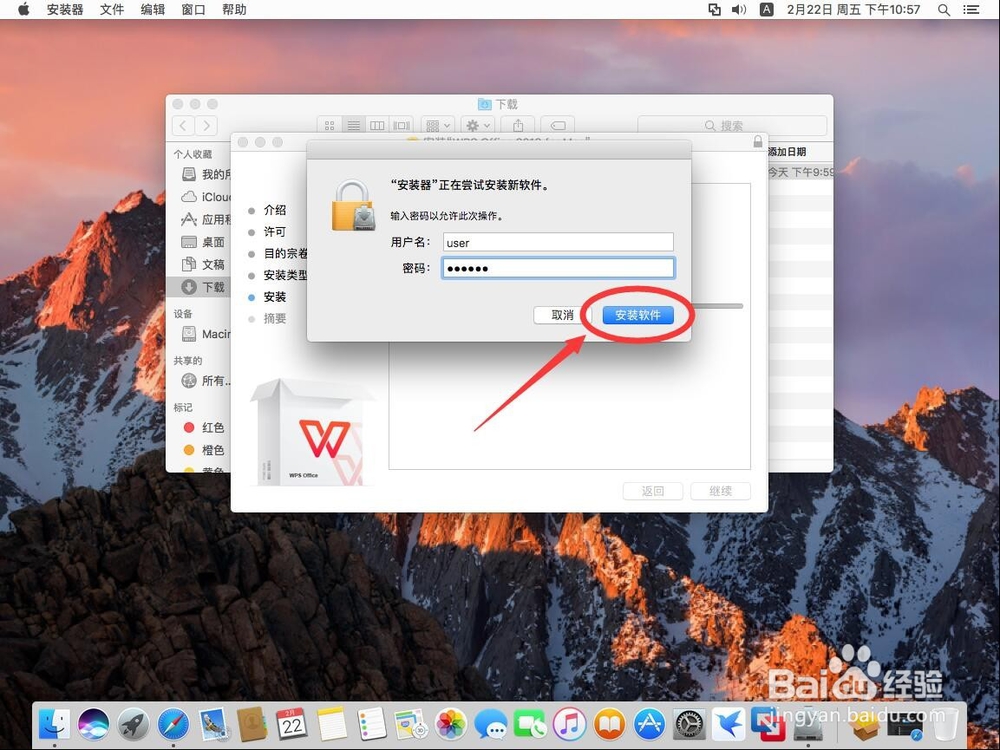Open FaceTime from the Dock

530,724
